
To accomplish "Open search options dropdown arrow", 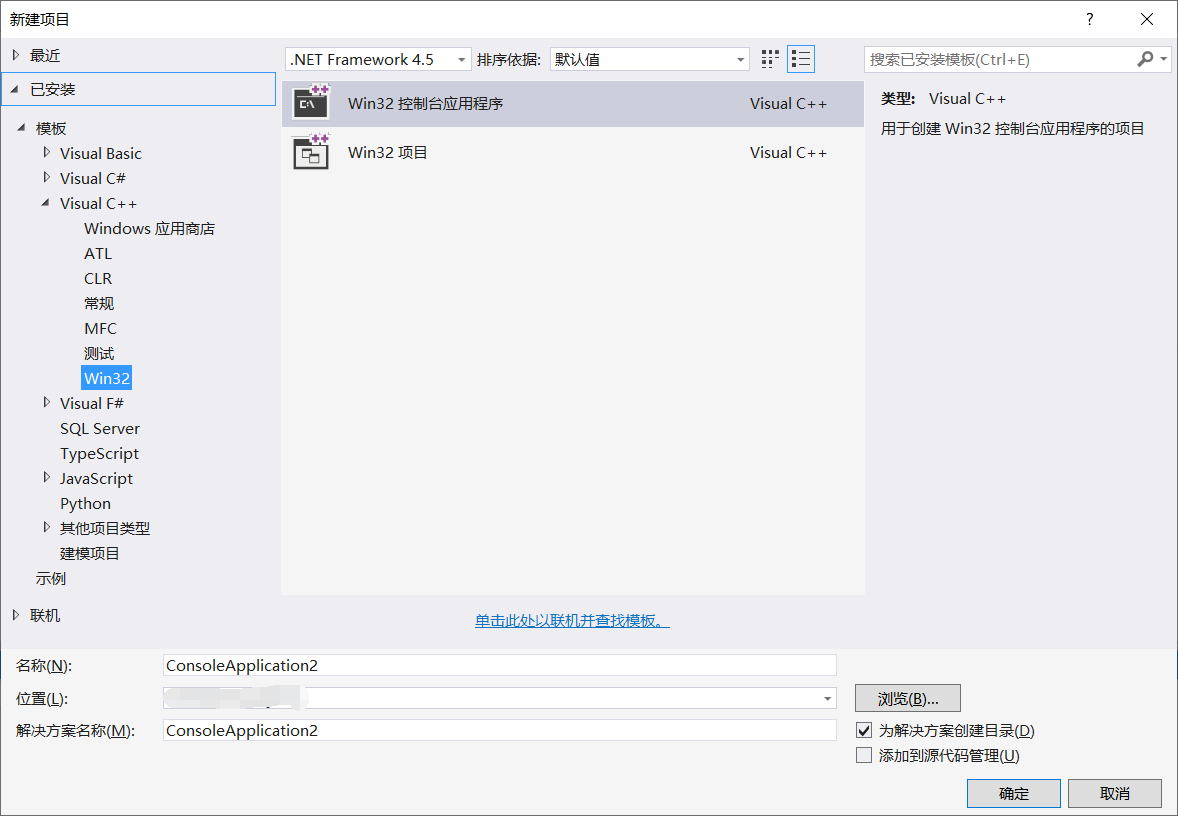I will [1164, 59].
